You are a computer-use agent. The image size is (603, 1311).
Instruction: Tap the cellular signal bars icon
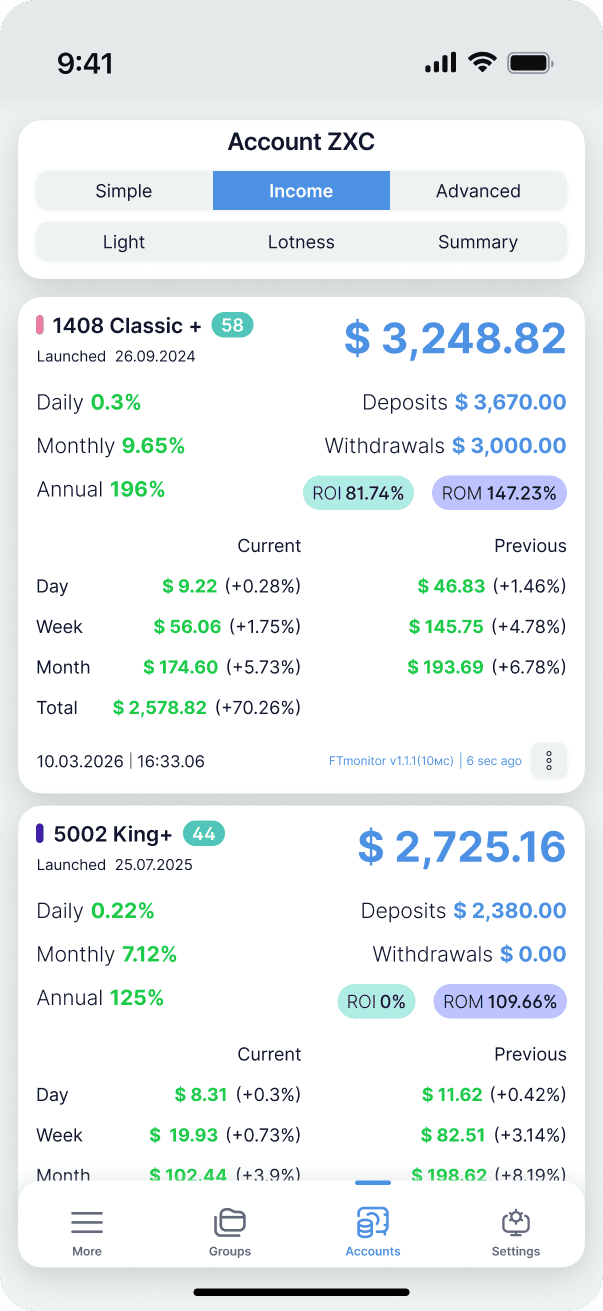tap(440, 63)
